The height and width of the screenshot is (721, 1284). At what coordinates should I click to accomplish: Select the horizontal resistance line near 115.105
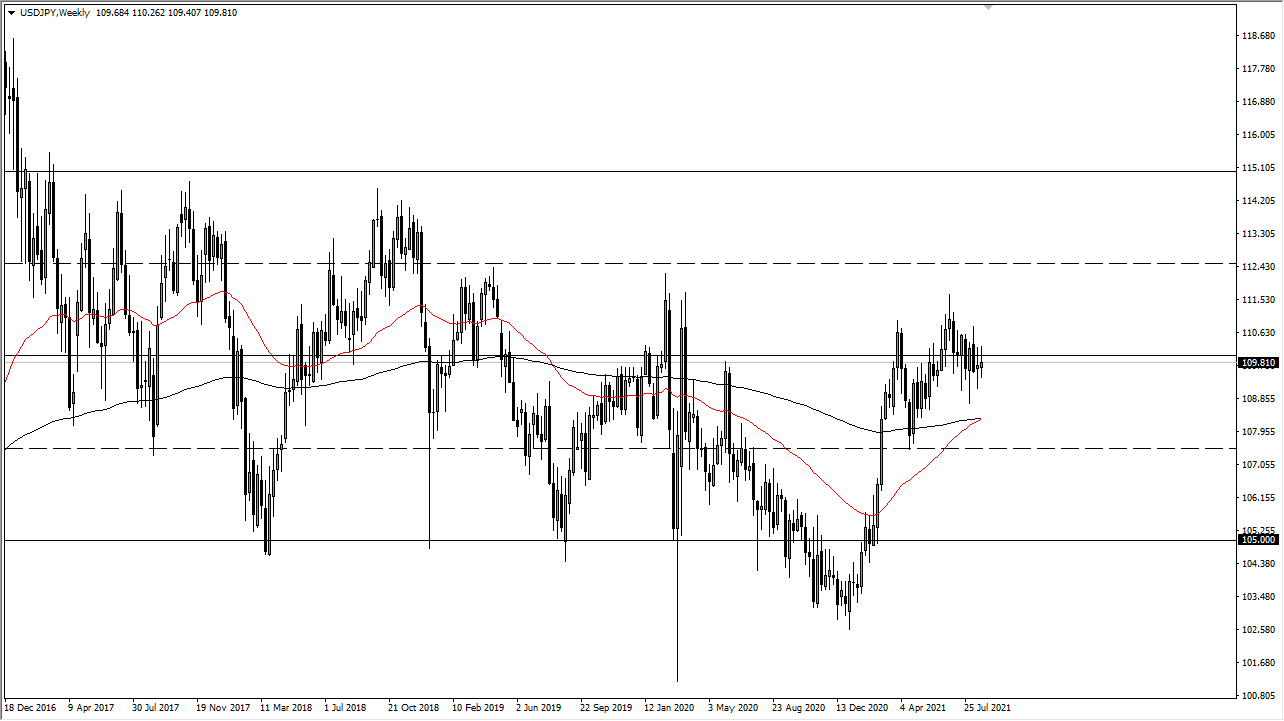pos(600,171)
